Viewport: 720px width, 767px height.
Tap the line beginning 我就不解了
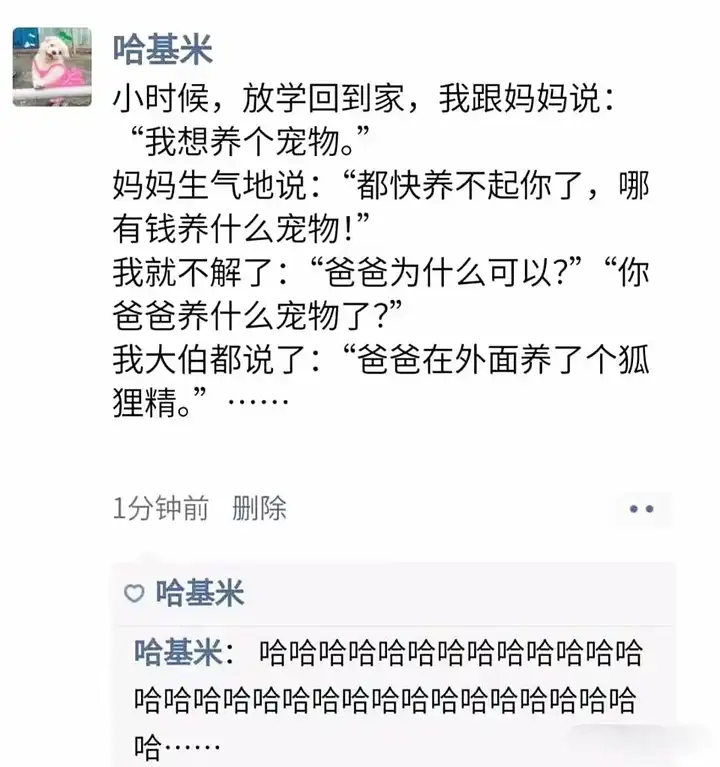coord(382,272)
